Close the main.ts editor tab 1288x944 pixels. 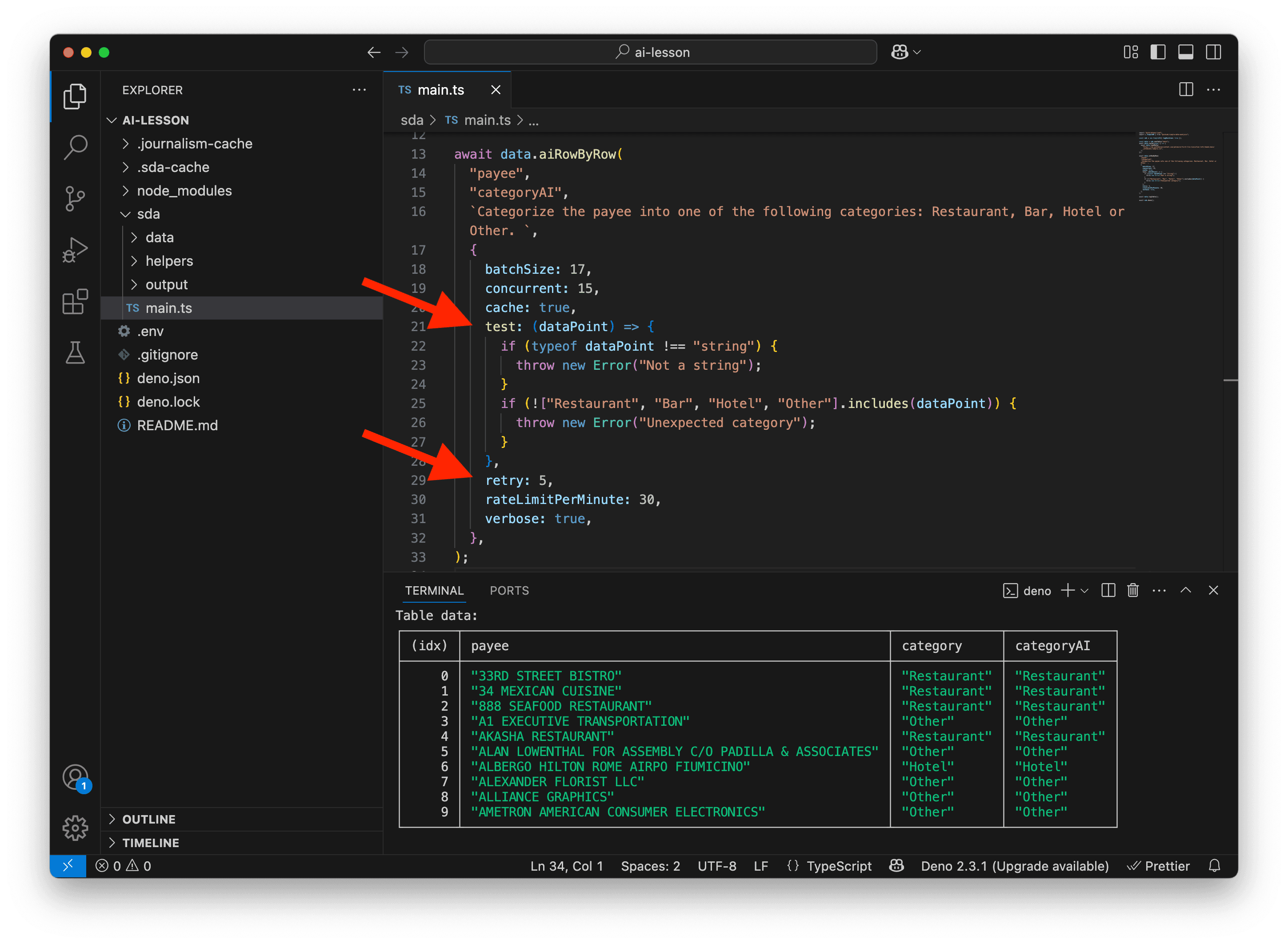[496, 90]
